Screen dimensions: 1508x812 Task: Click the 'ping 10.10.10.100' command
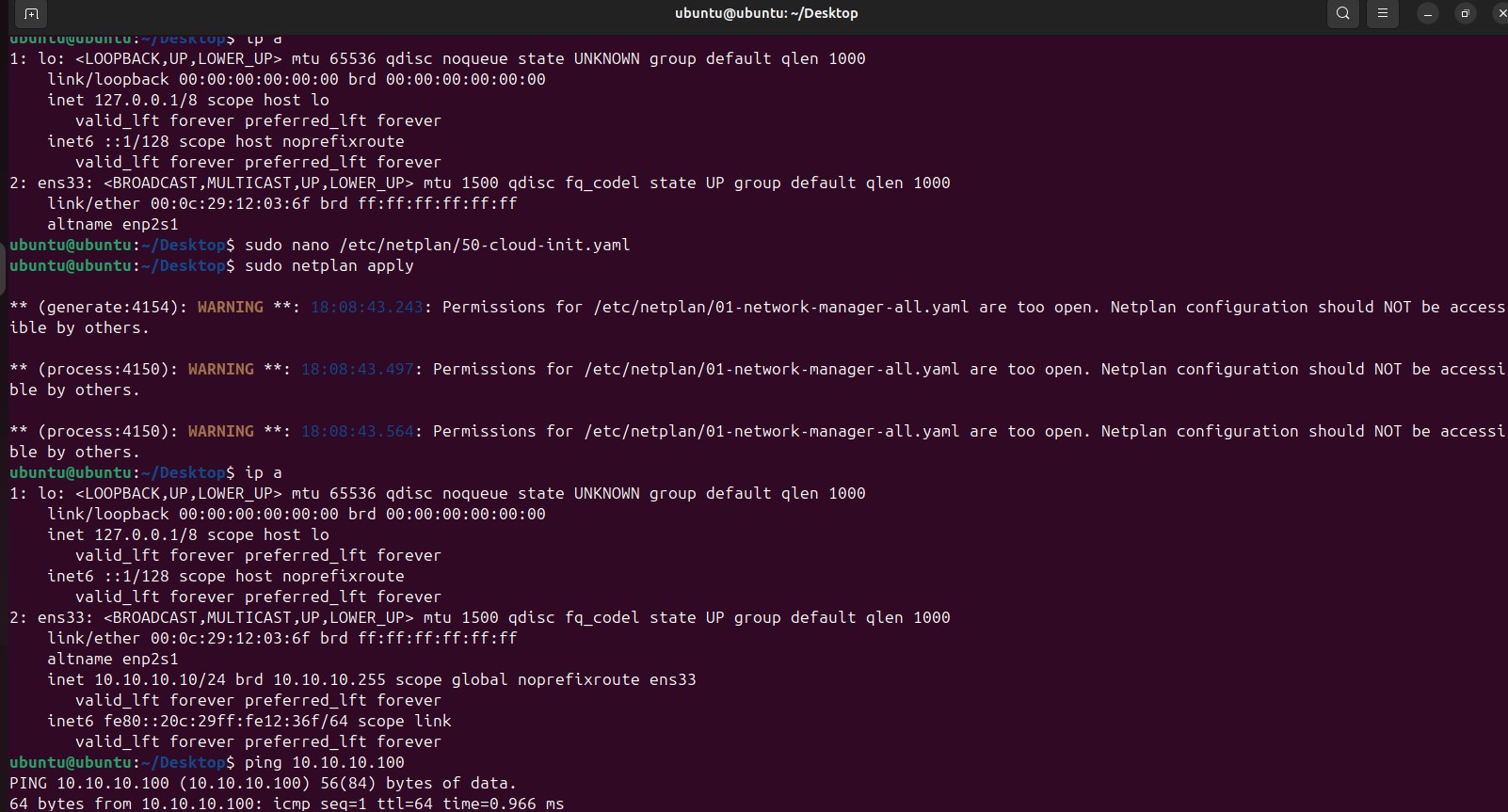coord(324,762)
